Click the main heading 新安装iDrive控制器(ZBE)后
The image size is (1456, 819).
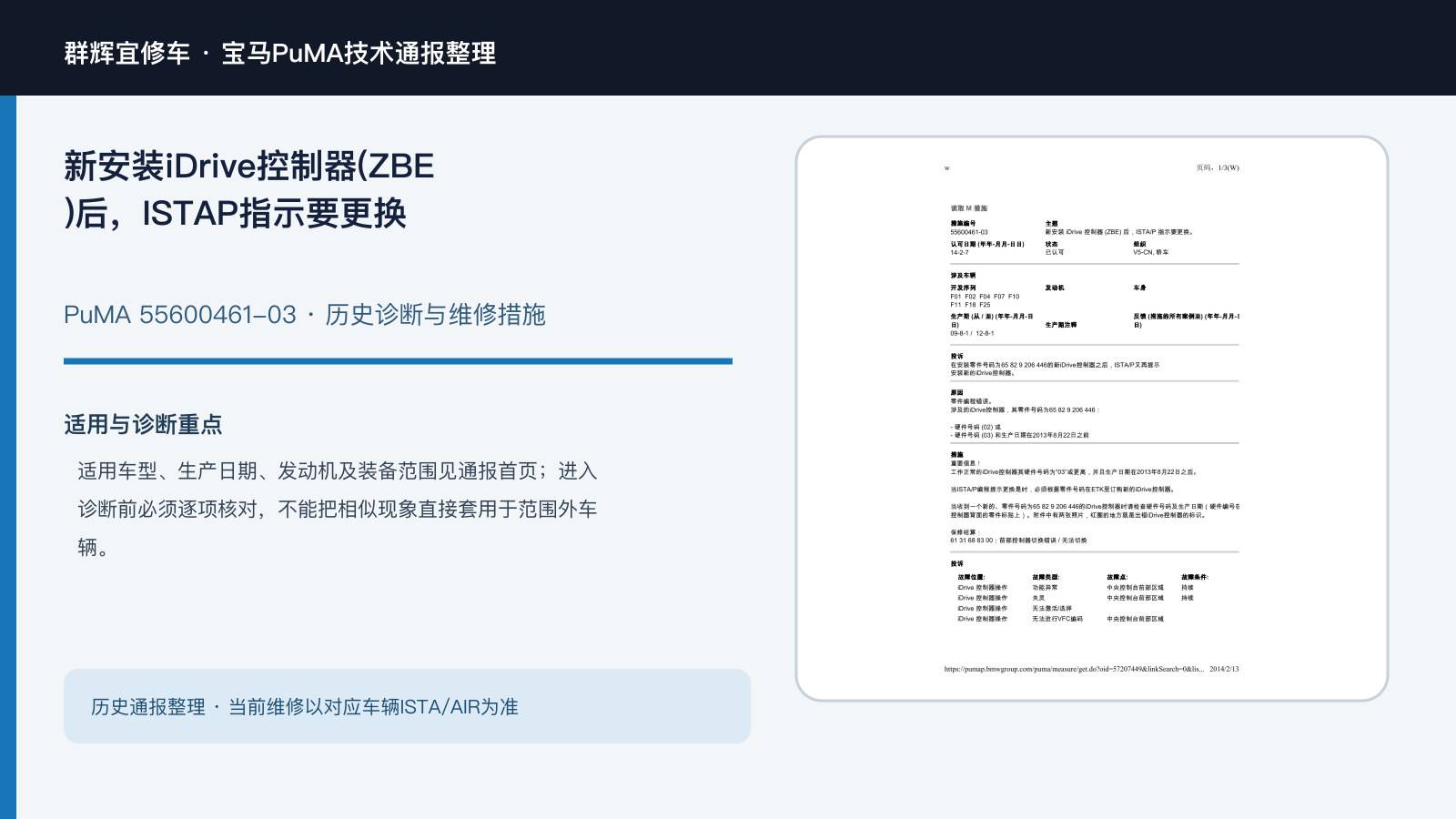coord(249,189)
